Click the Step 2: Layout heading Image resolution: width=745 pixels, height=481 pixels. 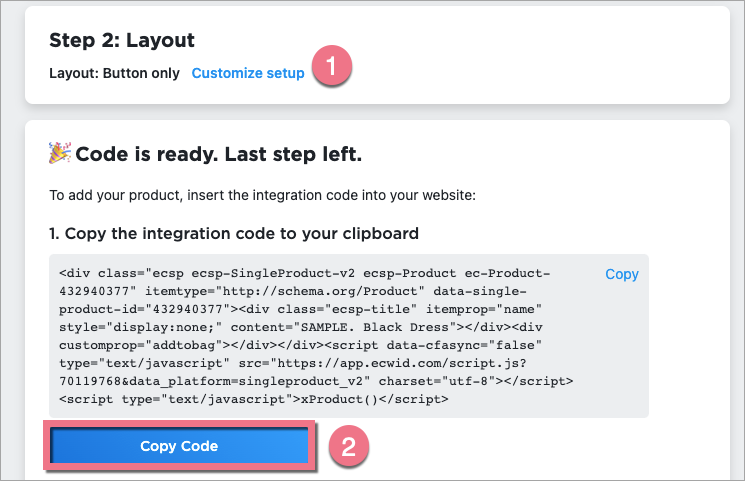point(121,41)
